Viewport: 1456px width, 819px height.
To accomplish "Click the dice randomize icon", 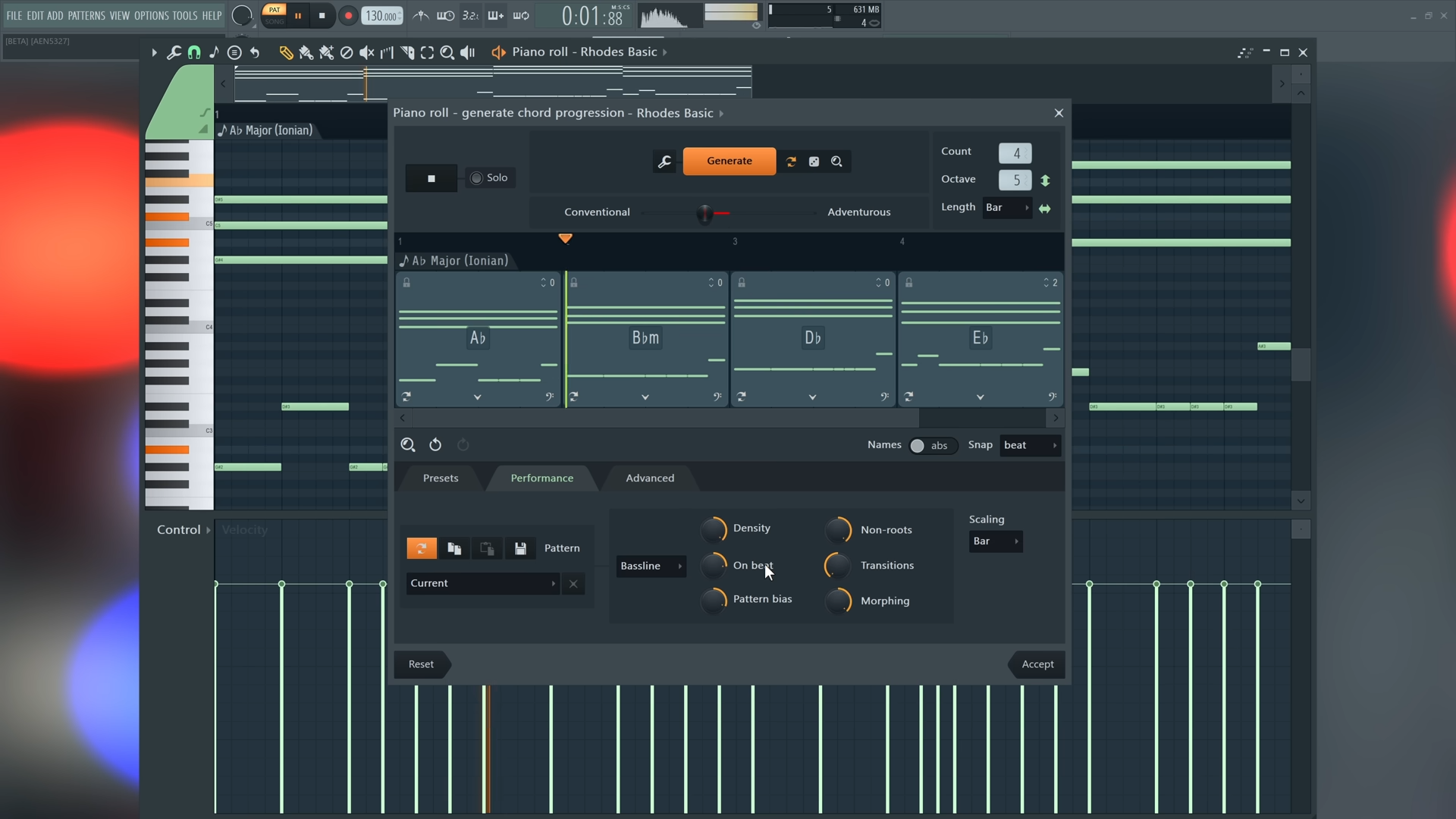I will pos(814,162).
